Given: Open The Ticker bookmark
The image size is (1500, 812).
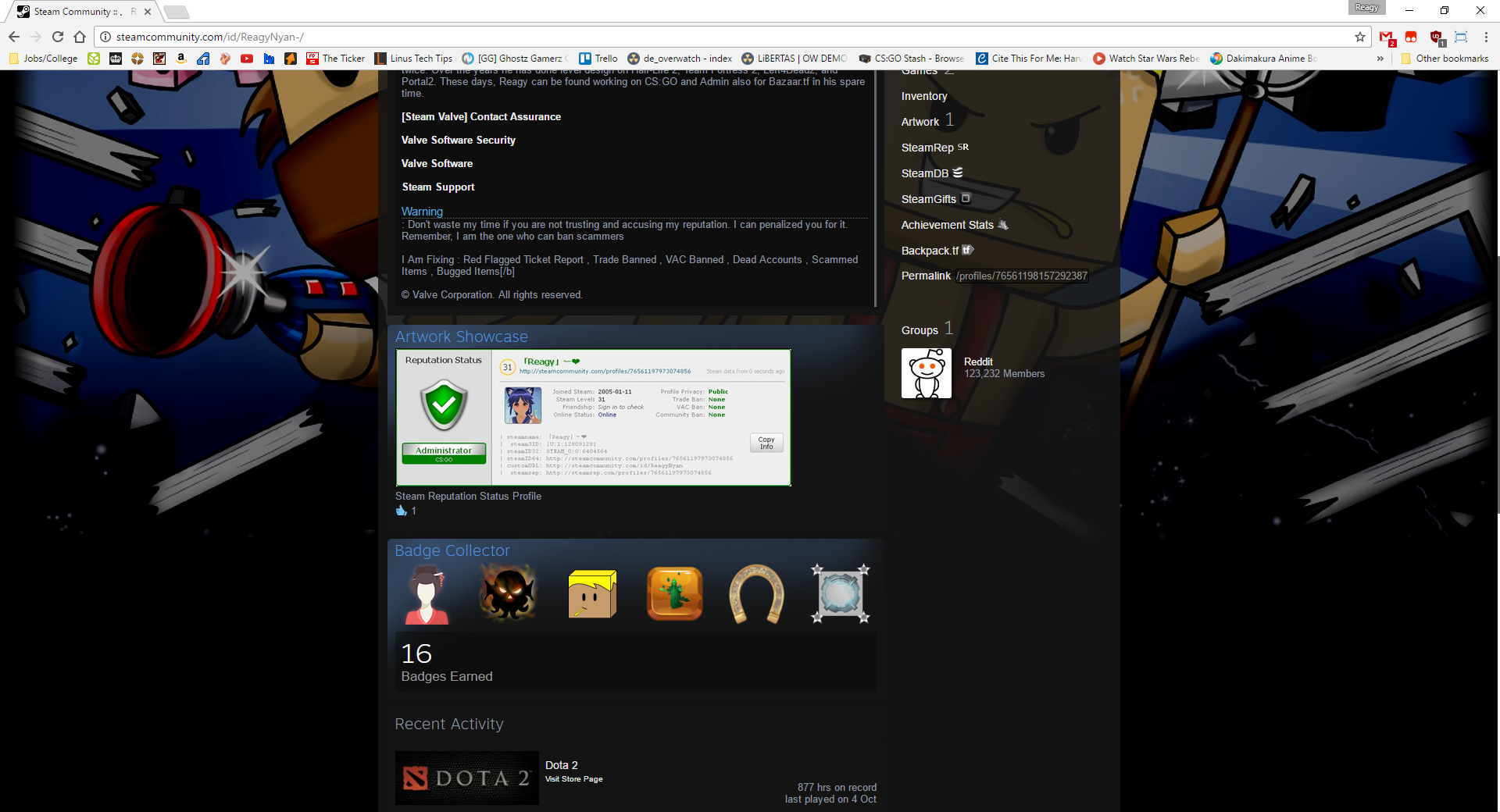Looking at the screenshot, I should (336, 59).
